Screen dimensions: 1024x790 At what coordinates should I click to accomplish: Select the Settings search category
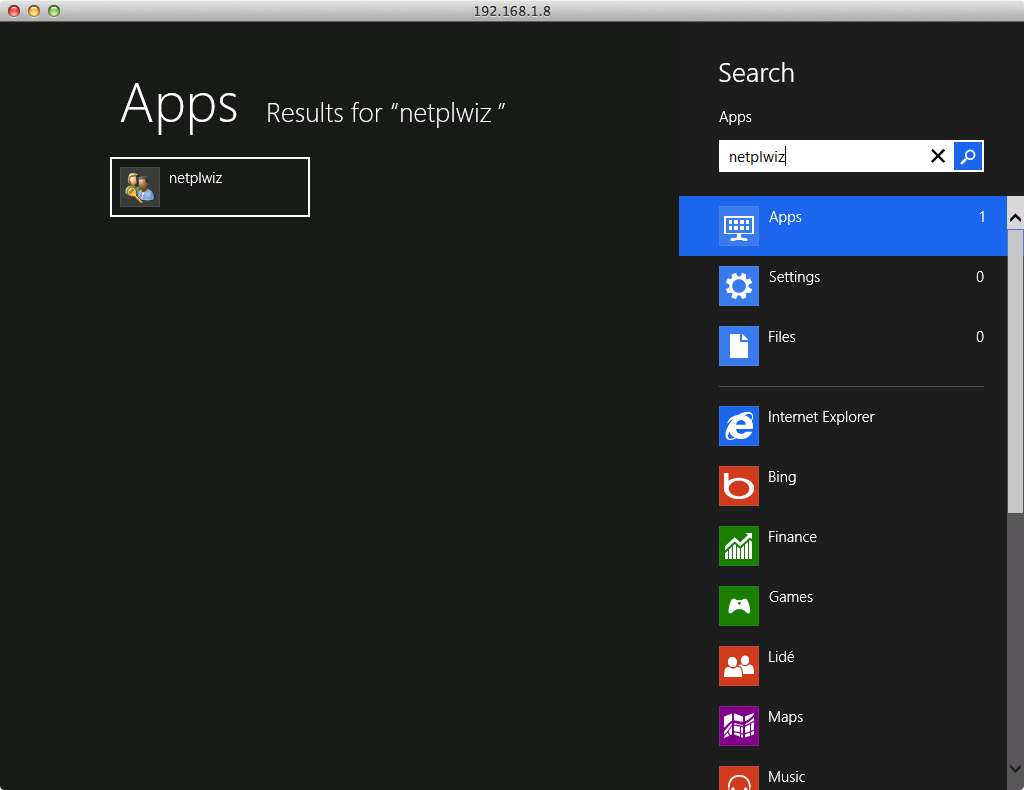coord(842,286)
